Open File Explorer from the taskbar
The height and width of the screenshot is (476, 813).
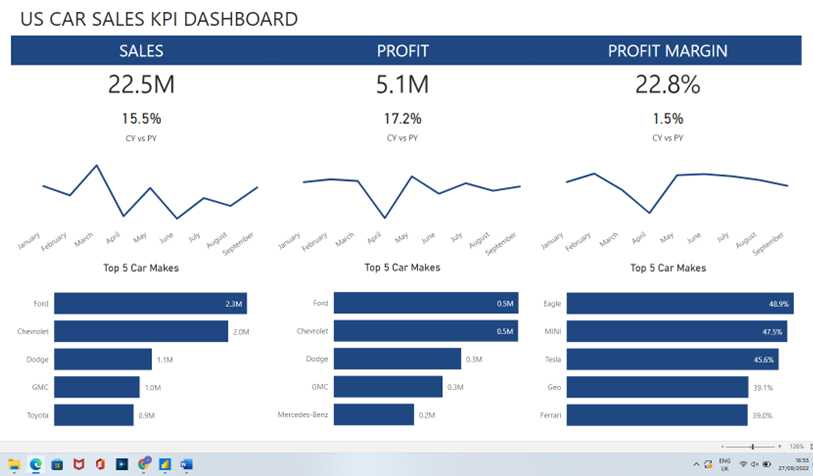14,464
